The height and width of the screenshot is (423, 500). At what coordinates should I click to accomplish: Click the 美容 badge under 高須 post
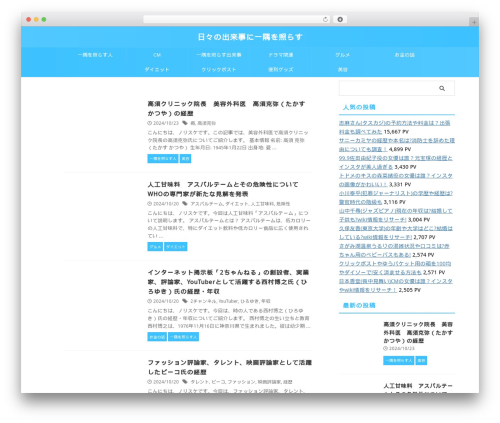coord(185,159)
